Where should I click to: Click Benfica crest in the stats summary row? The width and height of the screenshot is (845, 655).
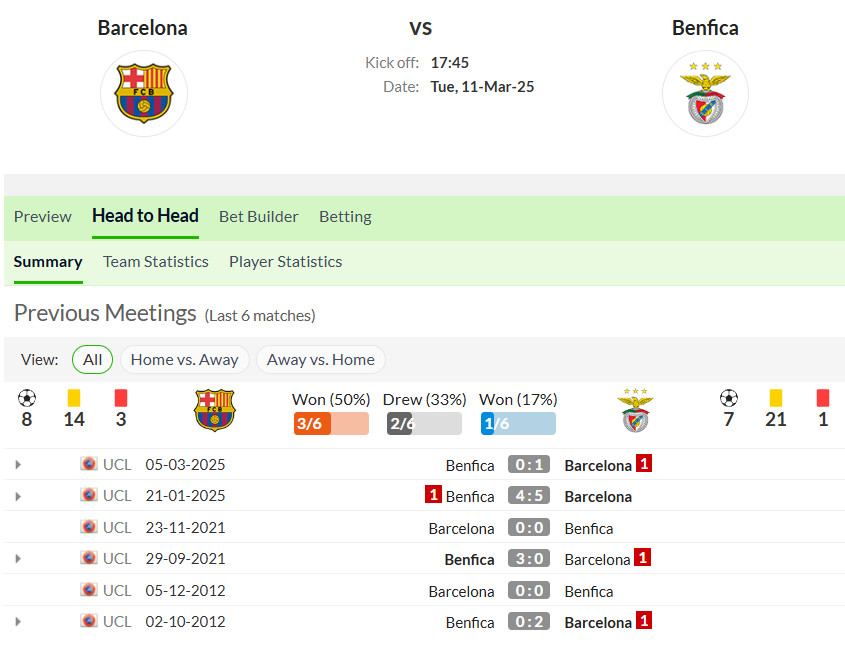pos(635,410)
